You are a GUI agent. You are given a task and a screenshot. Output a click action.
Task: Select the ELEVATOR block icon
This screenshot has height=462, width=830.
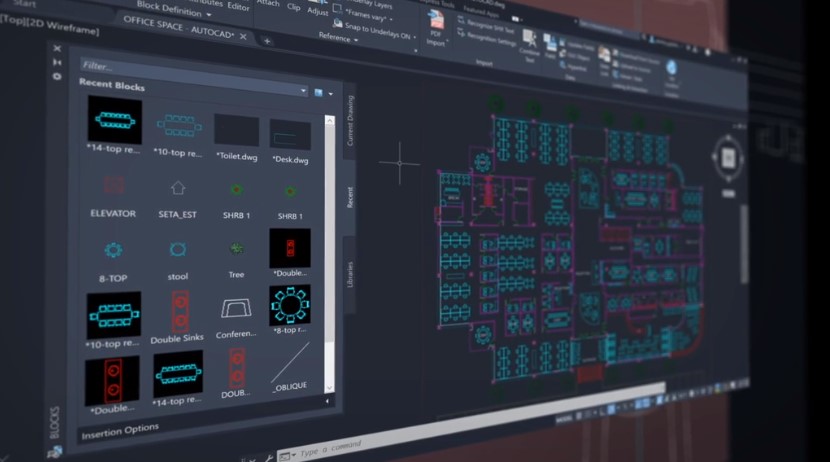pos(113,184)
